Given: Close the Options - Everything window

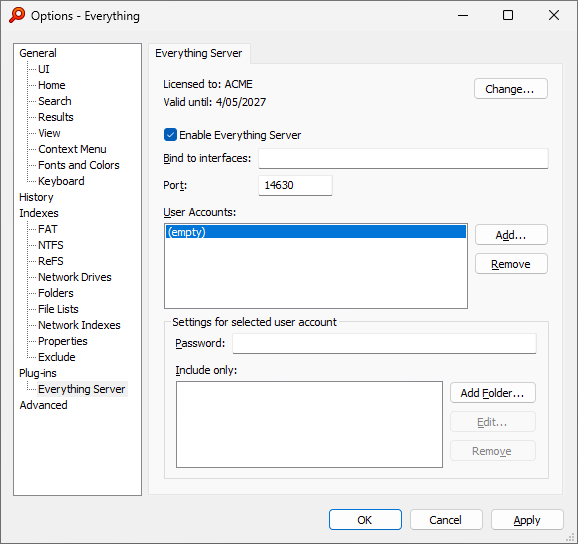Looking at the screenshot, I should [x=554, y=15].
